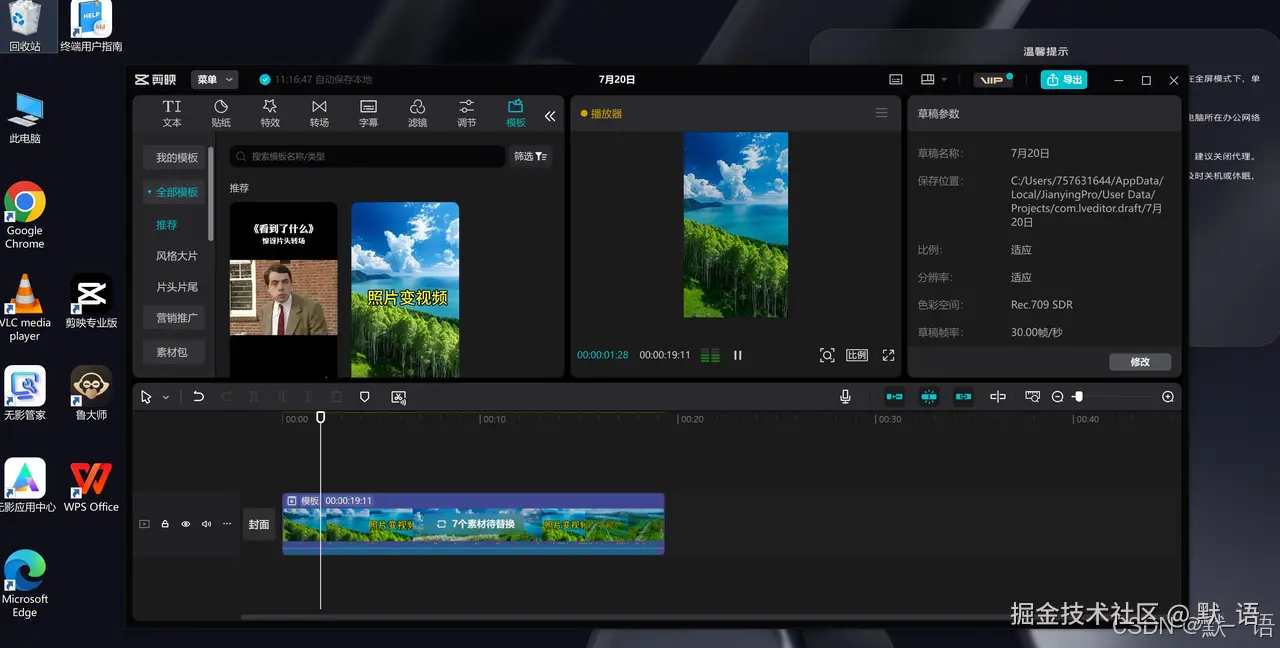Click the undo arrow in timeline toolbar

coord(198,397)
